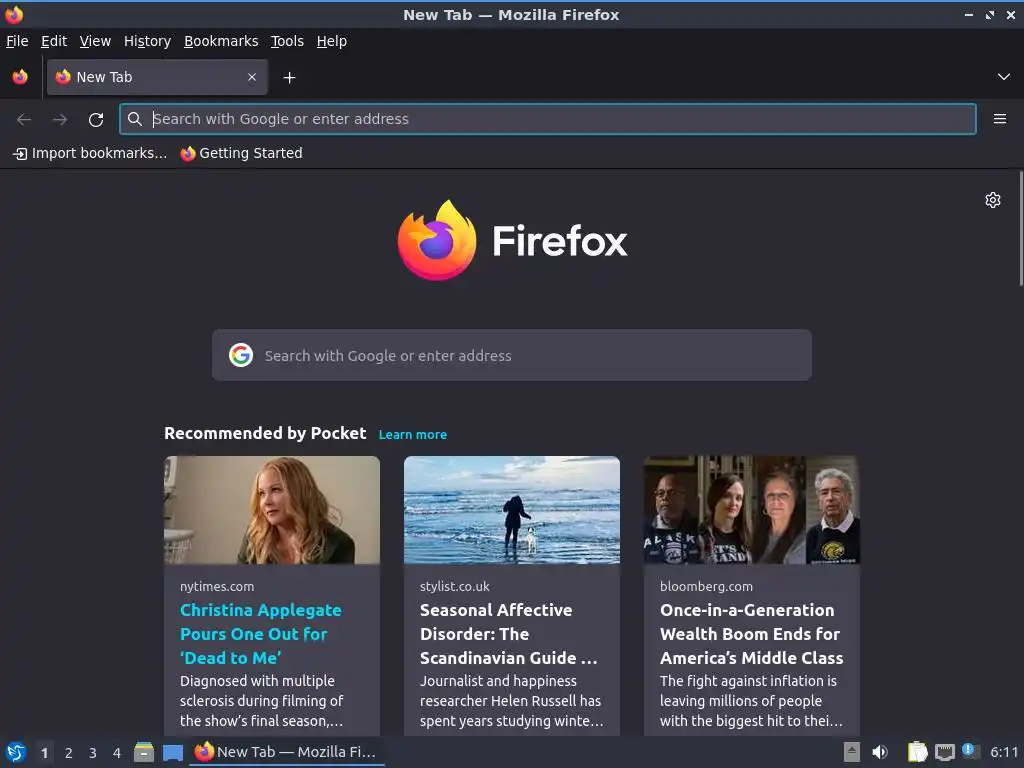Open a new tab with the plus button

click(289, 78)
